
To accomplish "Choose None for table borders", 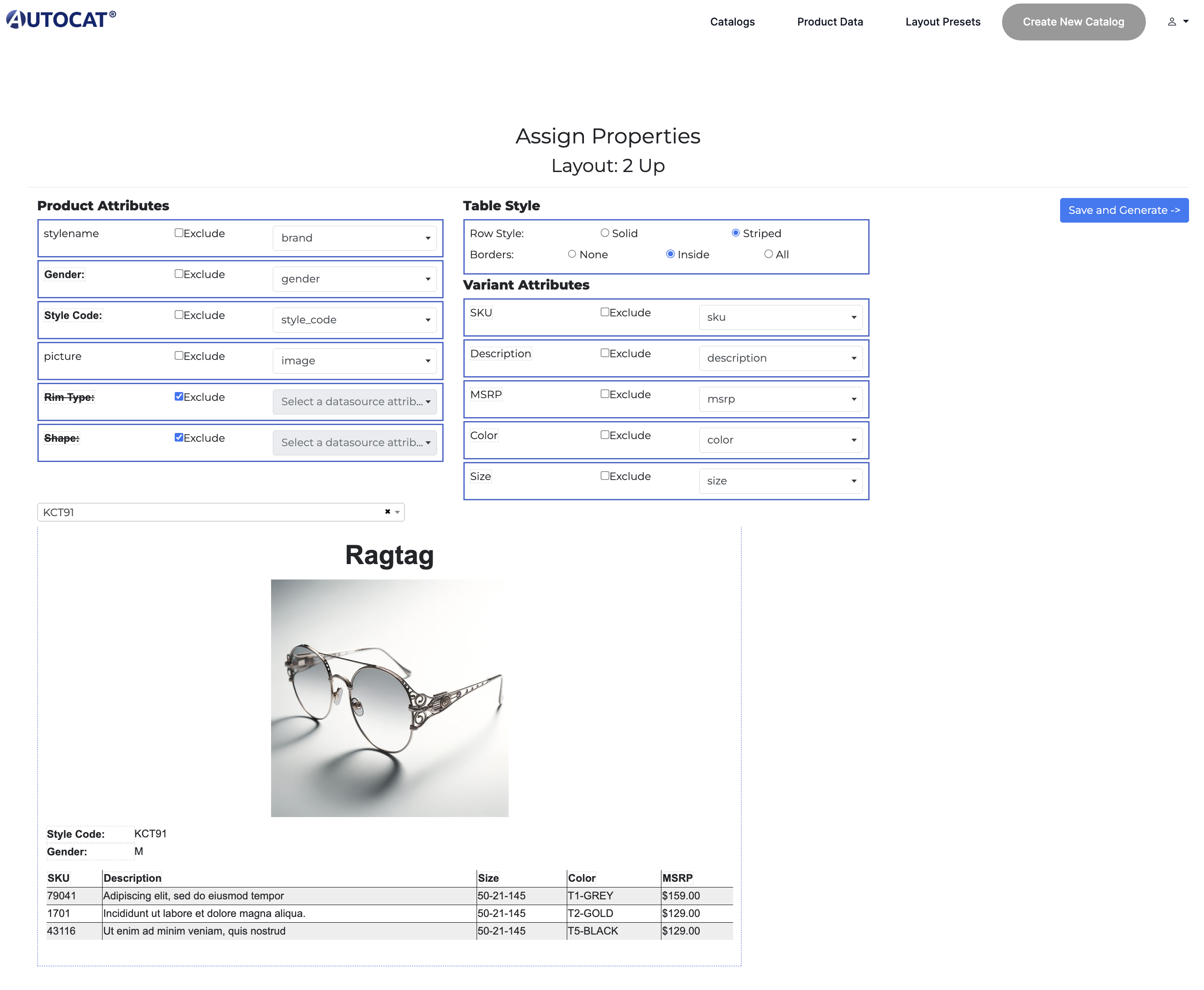I will click(x=572, y=254).
